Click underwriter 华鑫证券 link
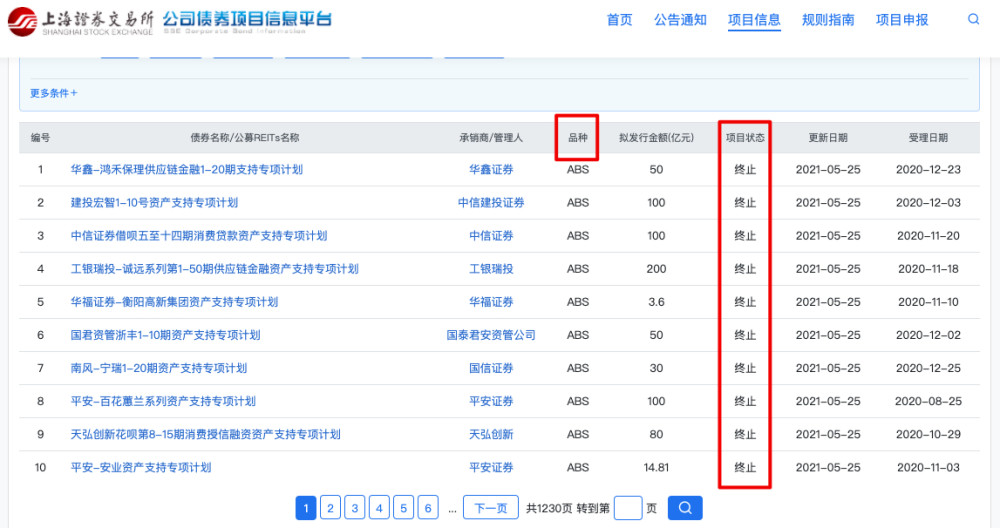Screen dimensions: 1000x528 [x=491, y=170]
